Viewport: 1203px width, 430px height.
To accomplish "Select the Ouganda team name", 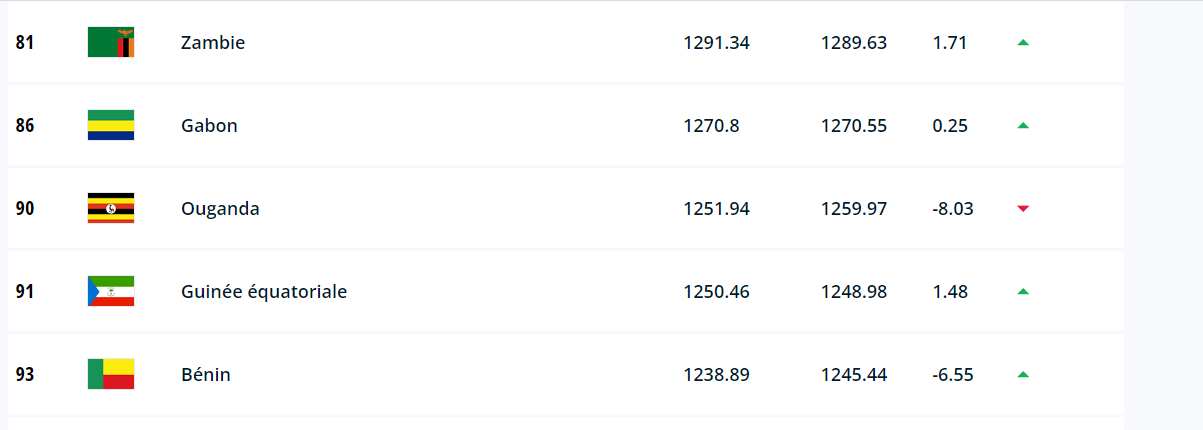I will pos(220,209).
